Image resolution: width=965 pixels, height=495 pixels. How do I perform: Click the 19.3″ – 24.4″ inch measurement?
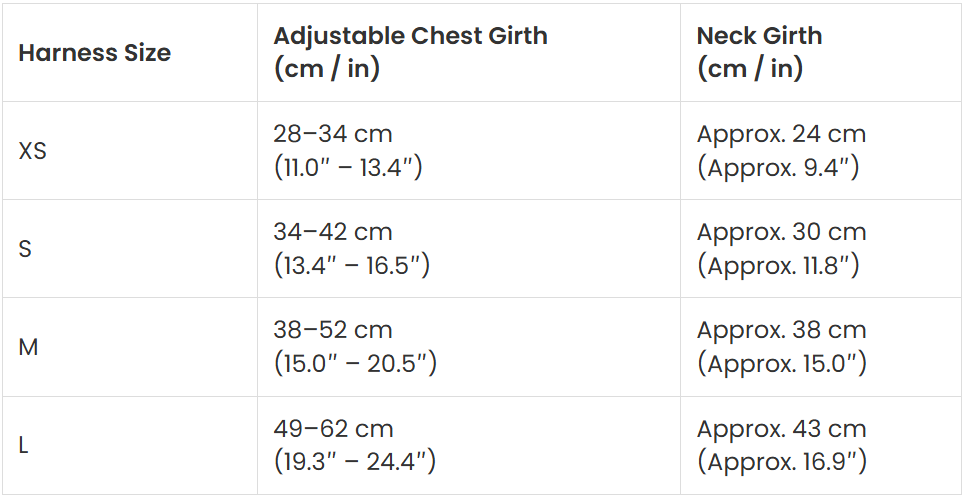354,461
